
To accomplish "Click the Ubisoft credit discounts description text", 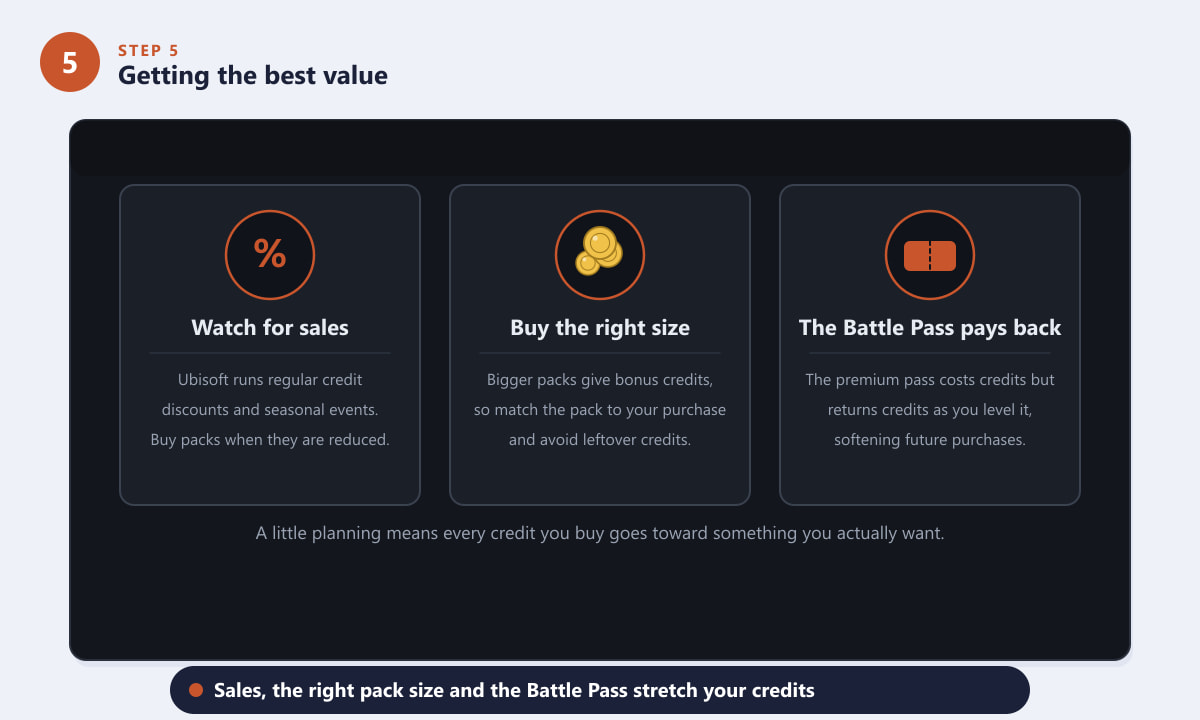I will coord(270,410).
